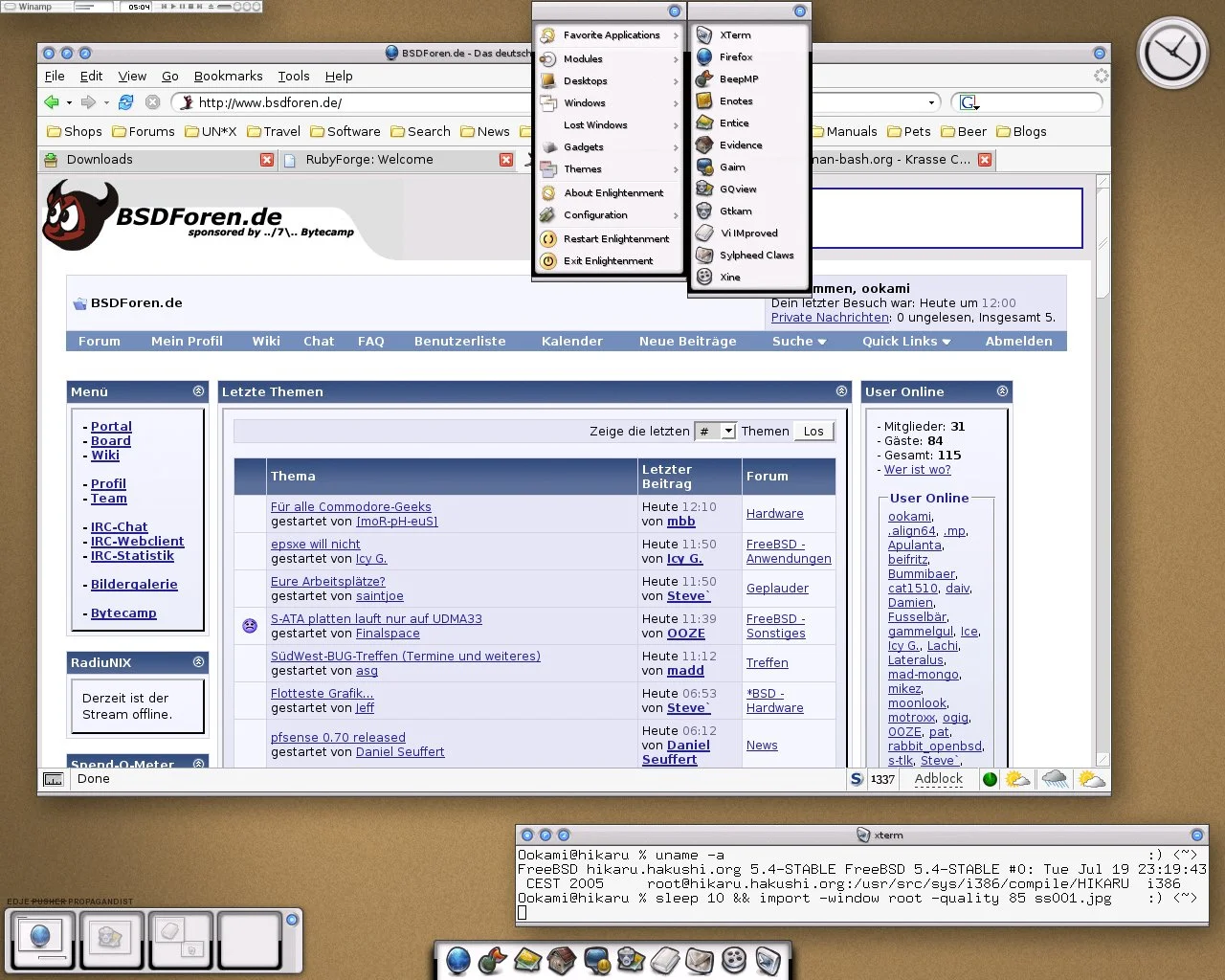Viewport: 1225px width, 980px height.
Task: Click the Private Nachrichten link
Action: (831, 318)
